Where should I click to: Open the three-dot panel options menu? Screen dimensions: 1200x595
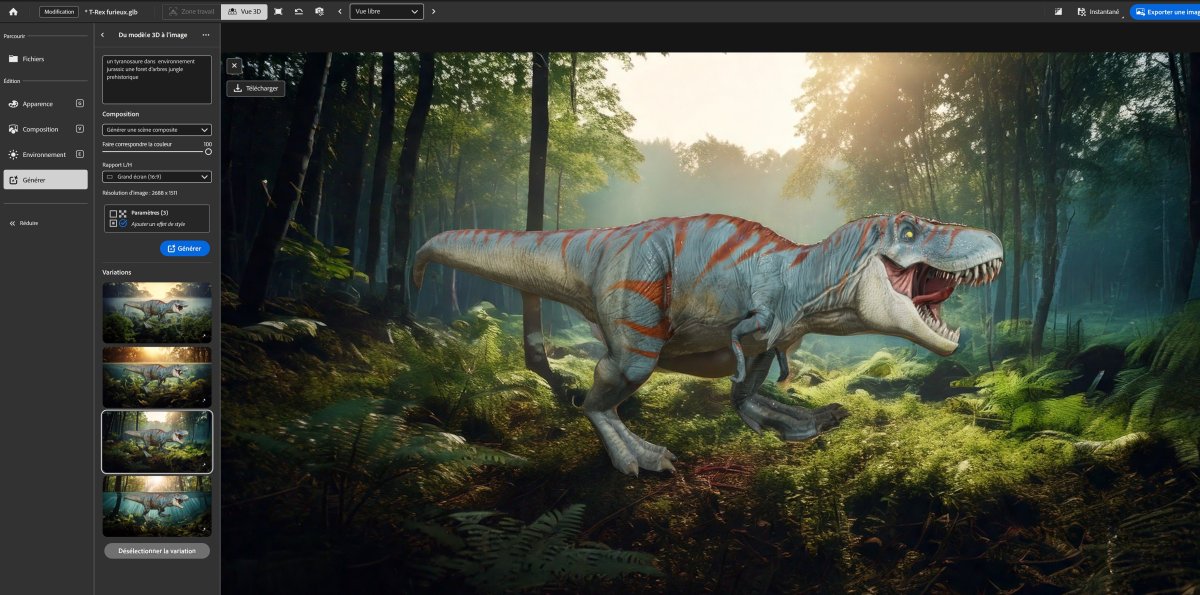coord(206,35)
